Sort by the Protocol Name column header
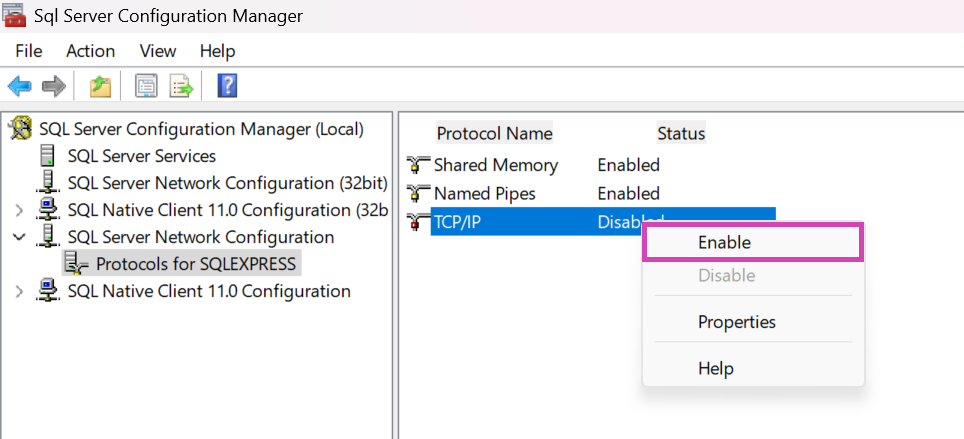 [x=494, y=134]
